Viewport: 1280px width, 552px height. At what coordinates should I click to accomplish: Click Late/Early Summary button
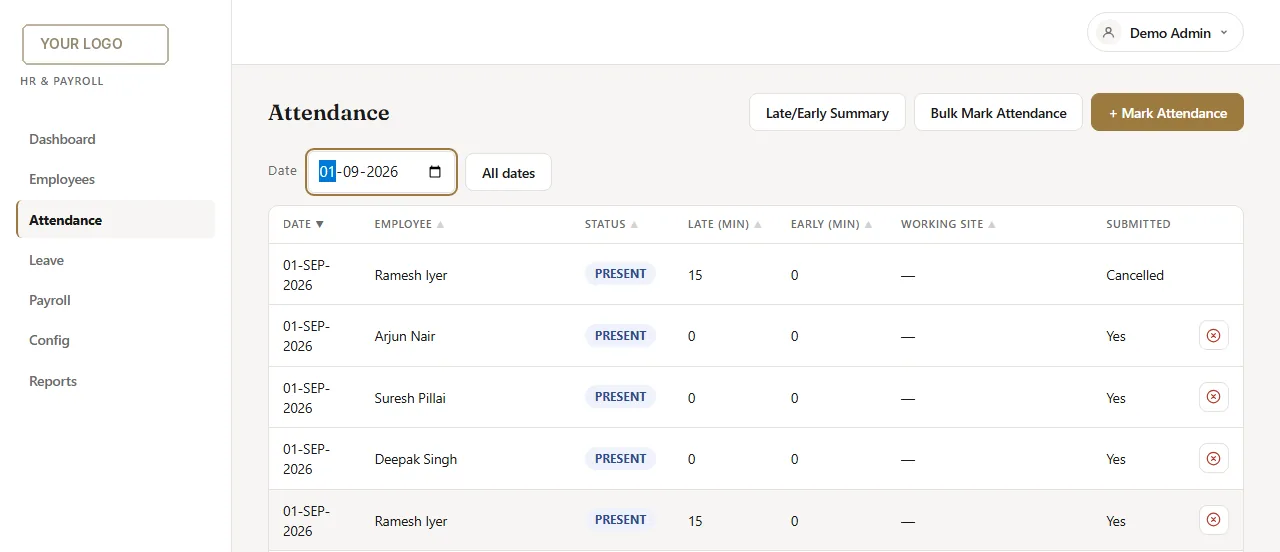pyautogui.click(x=827, y=112)
